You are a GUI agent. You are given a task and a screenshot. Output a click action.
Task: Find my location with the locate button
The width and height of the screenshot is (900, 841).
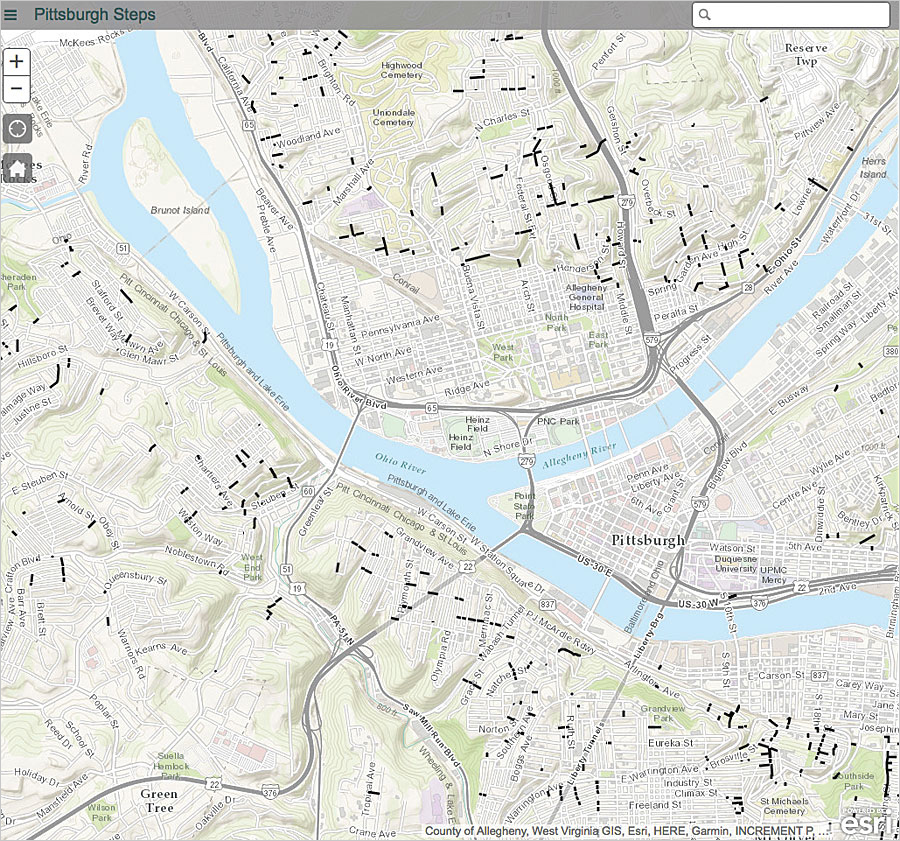[17, 129]
